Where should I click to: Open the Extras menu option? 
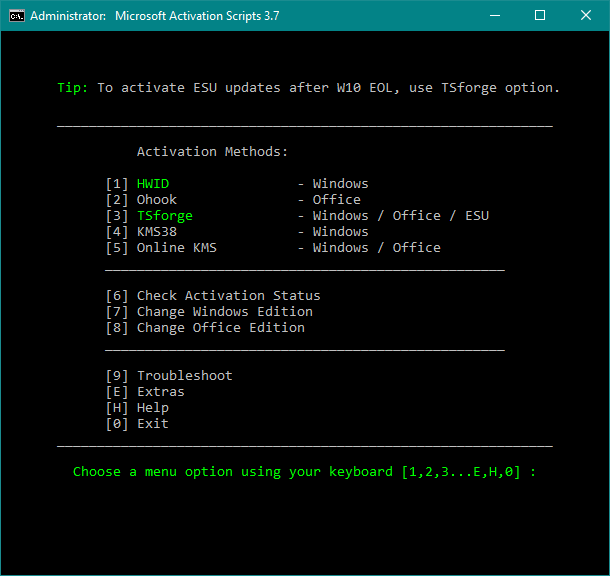(x=160, y=392)
